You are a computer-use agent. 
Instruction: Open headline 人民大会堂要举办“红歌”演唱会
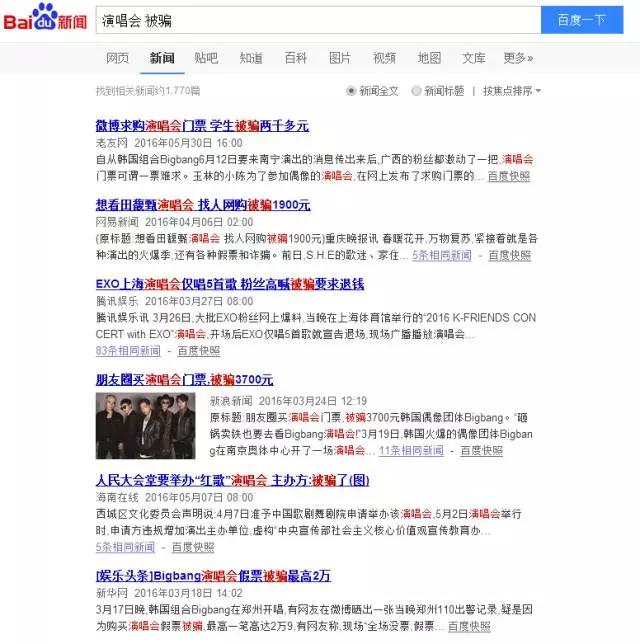point(233,480)
